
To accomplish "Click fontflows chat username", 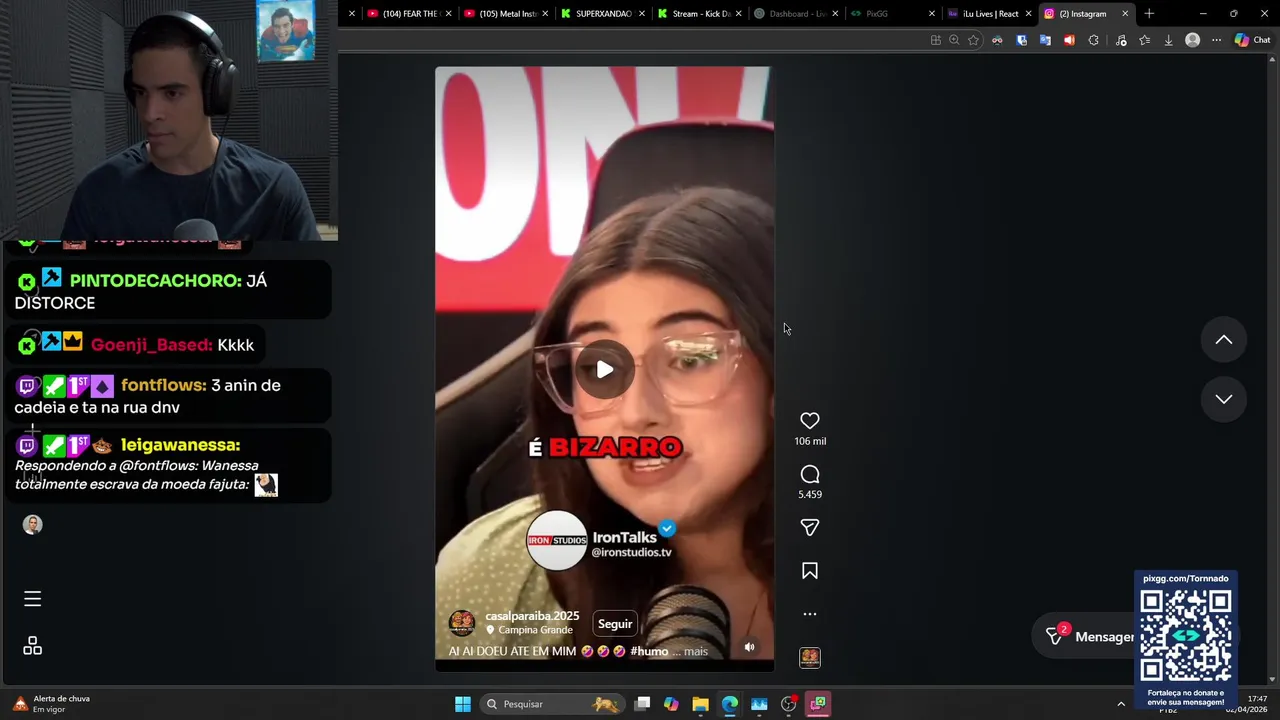I will (163, 385).
